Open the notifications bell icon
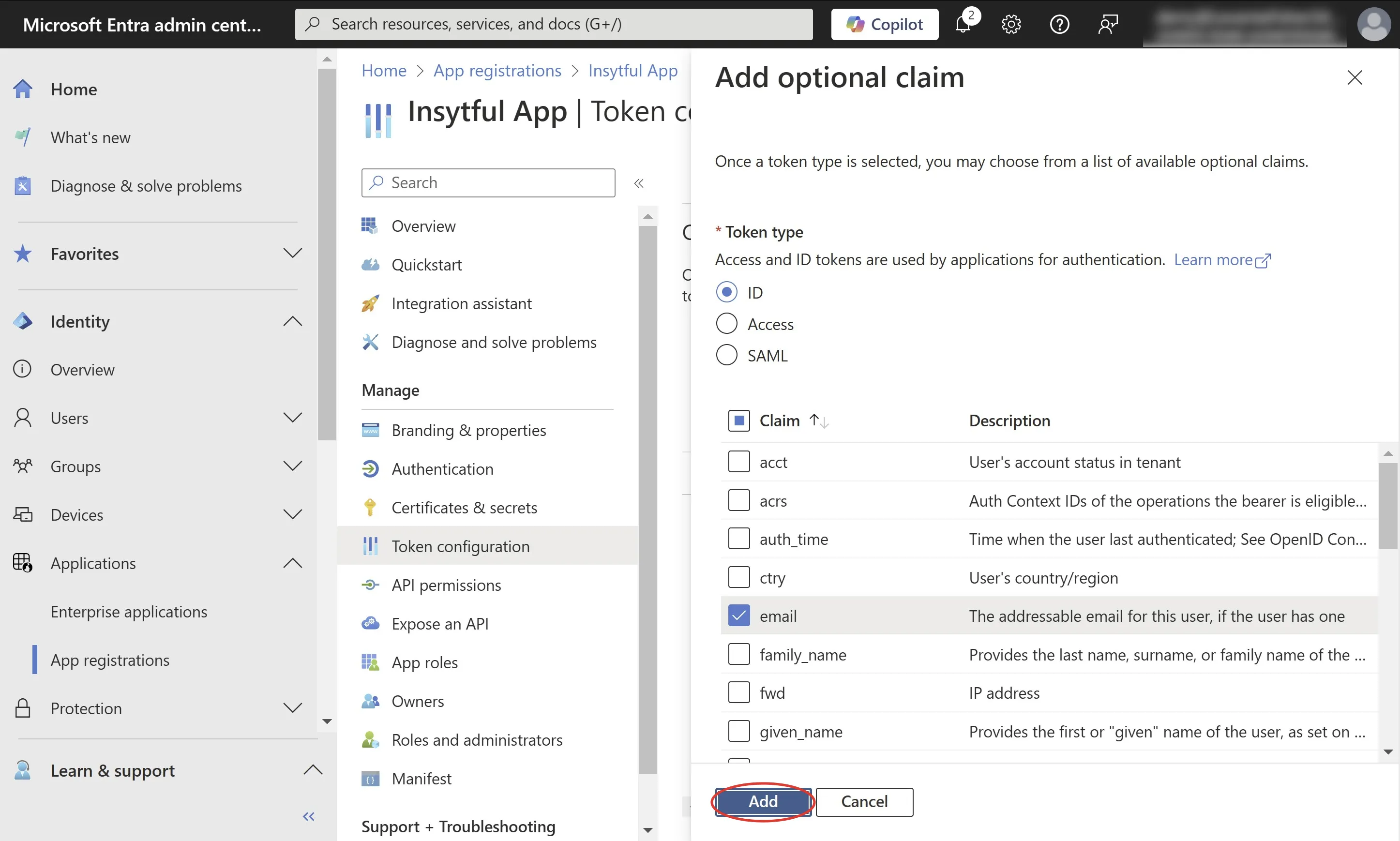This screenshot has width=1400, height=841. [x=963, y=24]
